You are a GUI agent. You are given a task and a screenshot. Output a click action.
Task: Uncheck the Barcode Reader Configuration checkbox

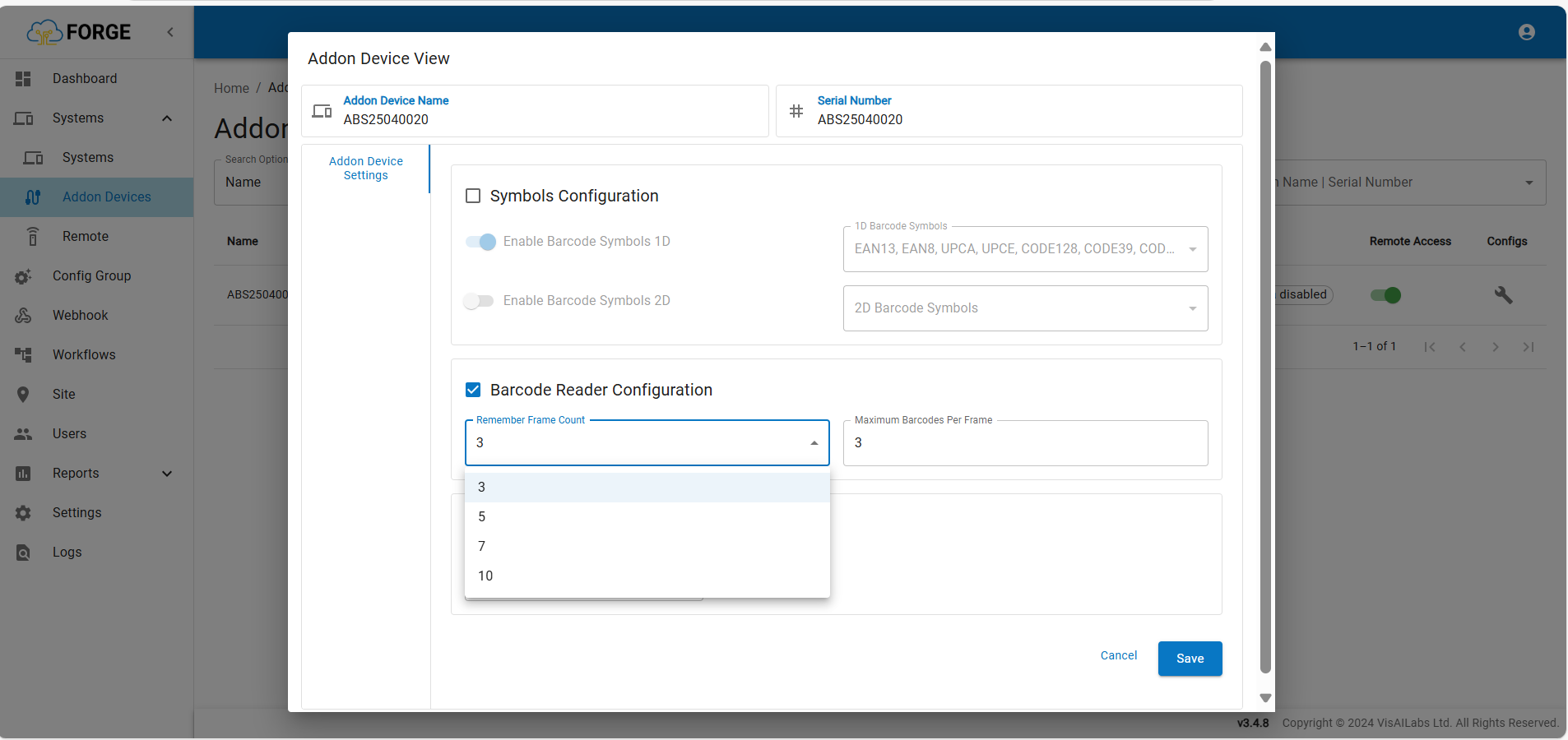(x=473, y=390)
